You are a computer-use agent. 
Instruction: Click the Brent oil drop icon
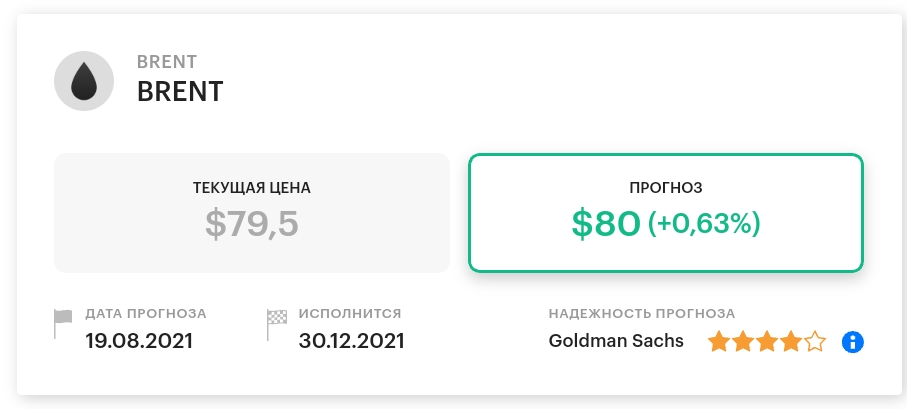(x=84, y=81)
